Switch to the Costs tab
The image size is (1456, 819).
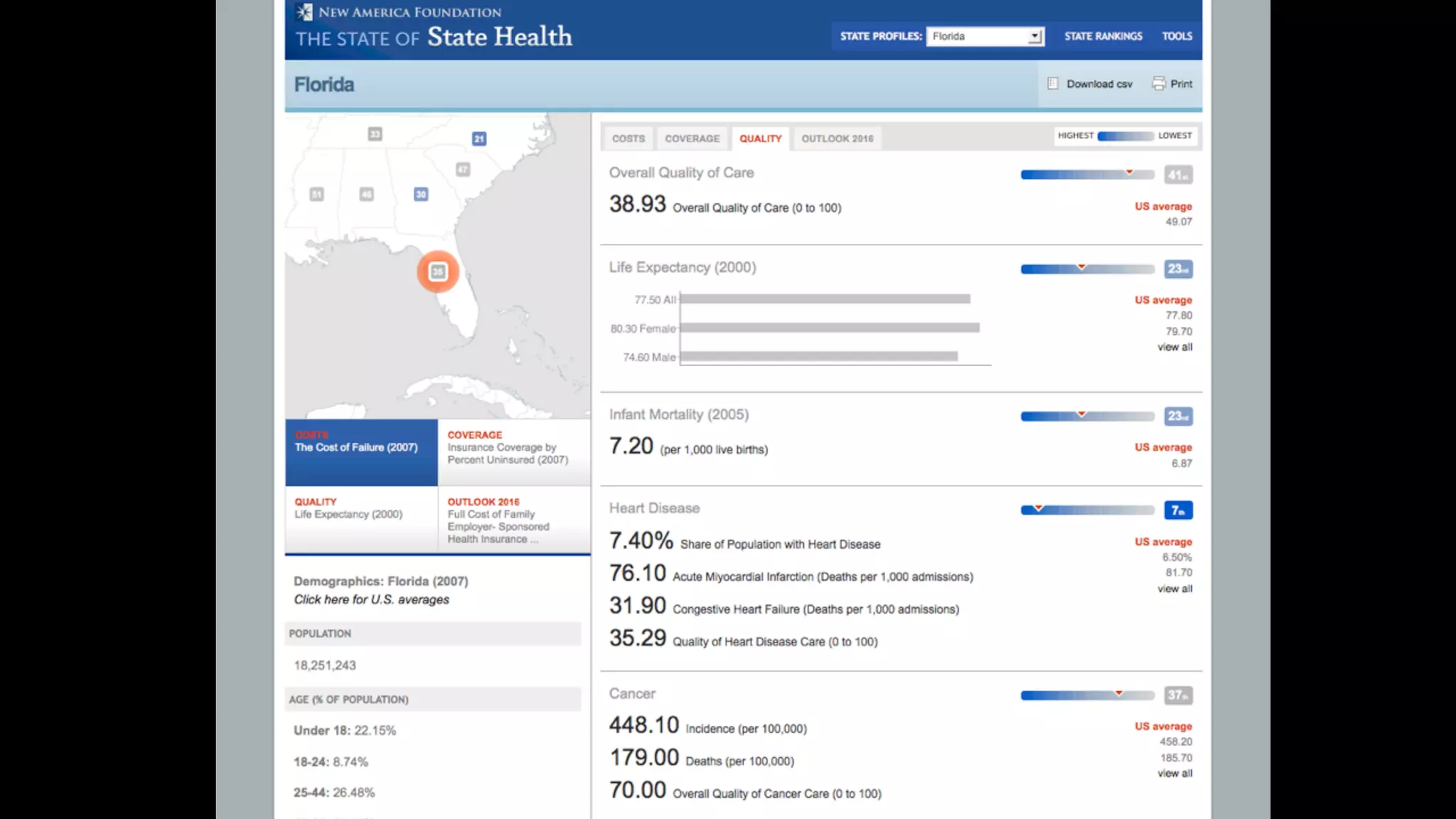point(628,139)
